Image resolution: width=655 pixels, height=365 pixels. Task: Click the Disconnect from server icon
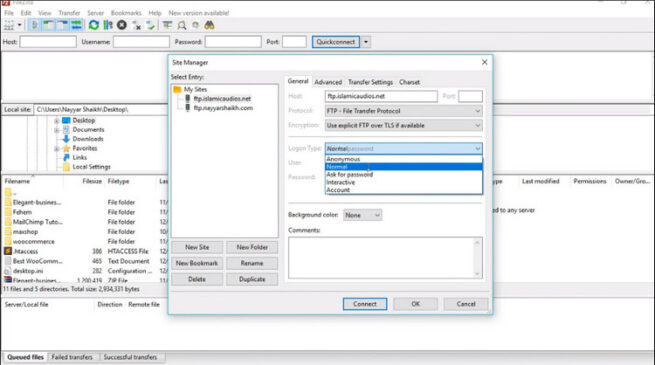136,25
